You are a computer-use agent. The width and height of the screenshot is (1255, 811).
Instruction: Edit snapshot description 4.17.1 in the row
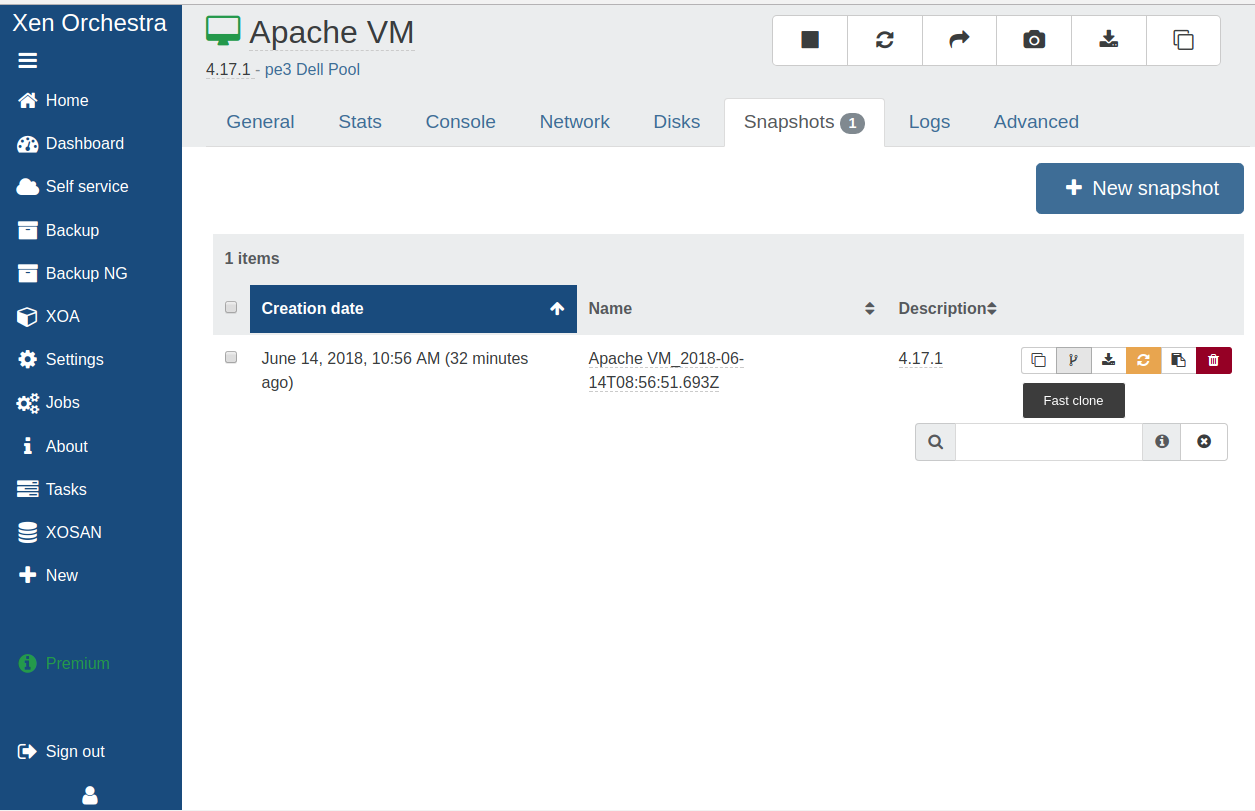click(920, 358)
